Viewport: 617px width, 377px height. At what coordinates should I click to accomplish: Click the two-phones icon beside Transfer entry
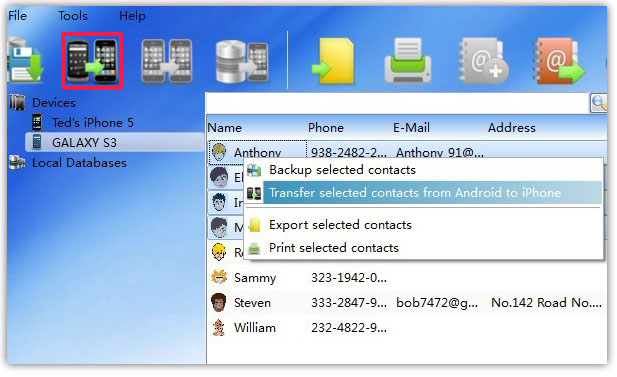pyautogui.click(x=254, y=193)
